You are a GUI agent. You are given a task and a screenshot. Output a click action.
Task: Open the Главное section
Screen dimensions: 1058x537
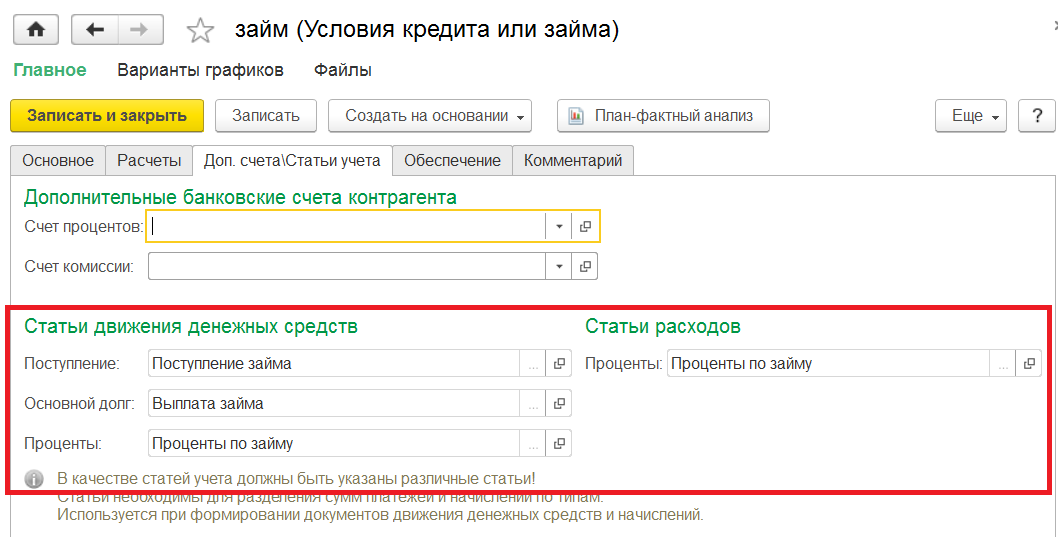(x=50, y=70)
